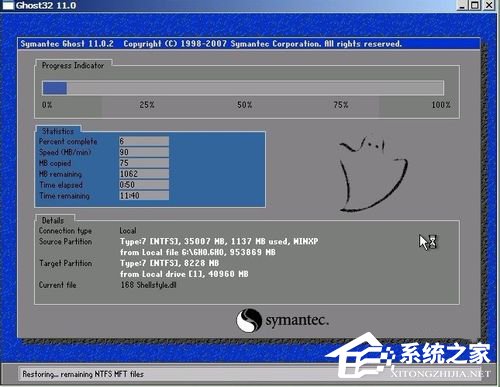Minimize the Ghost32 11.0 window
Screen dimensions: 500x387
[462, 5]
